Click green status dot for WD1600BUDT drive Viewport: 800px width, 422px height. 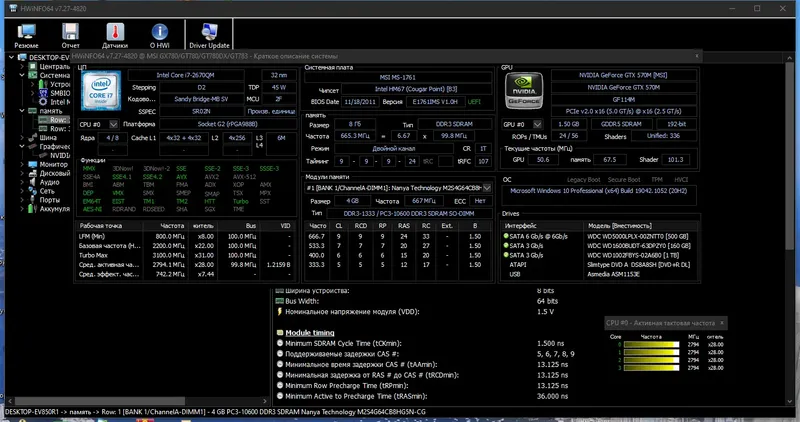(x=506, y=245)
